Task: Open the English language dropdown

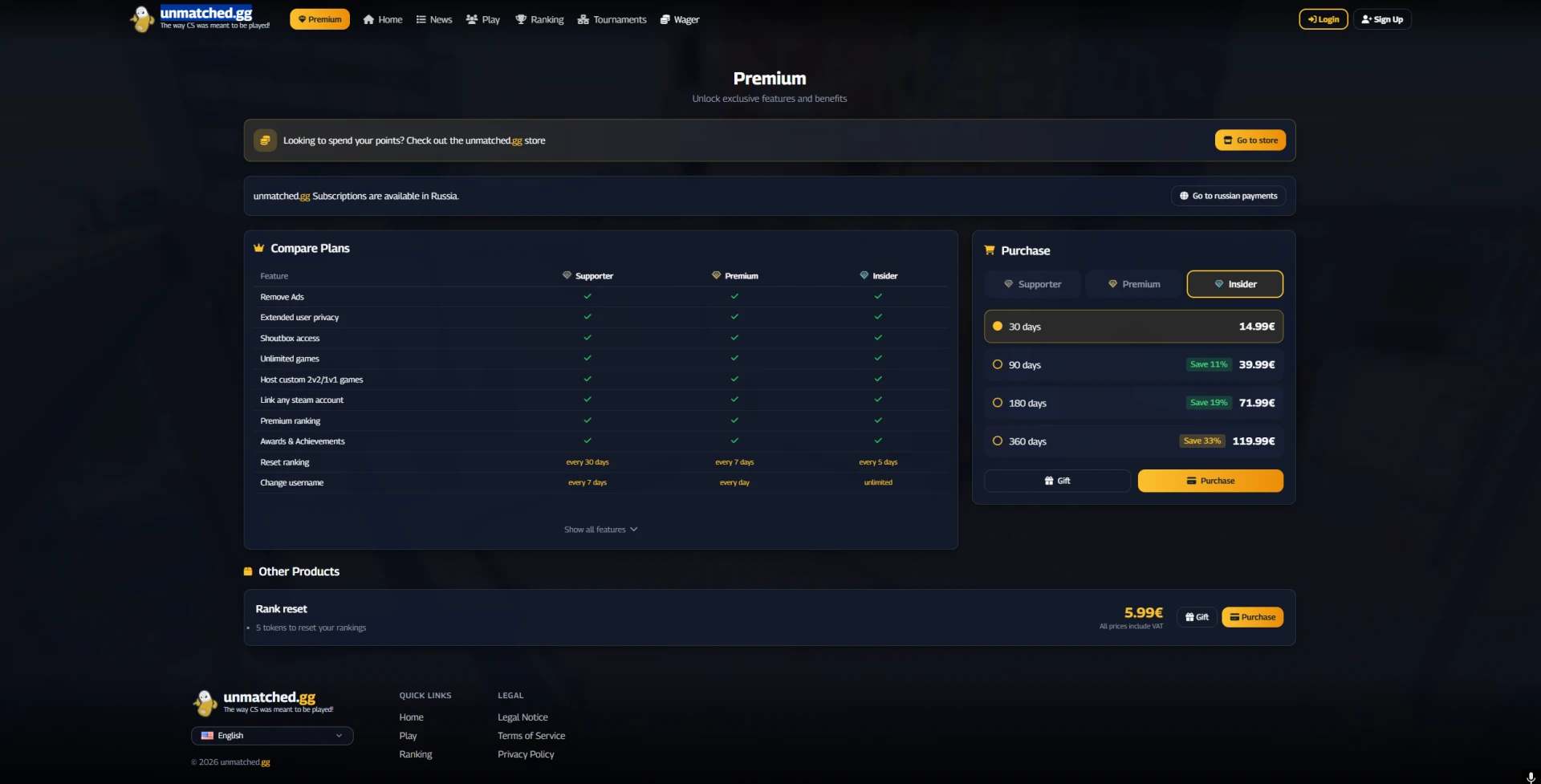Action: point(272,736)
